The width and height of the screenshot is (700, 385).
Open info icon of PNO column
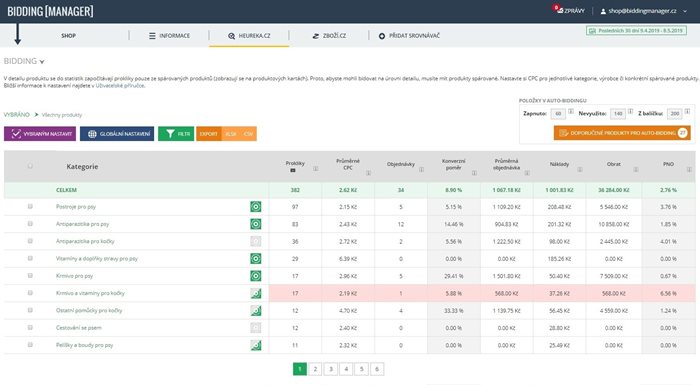(x=689, y=169)
